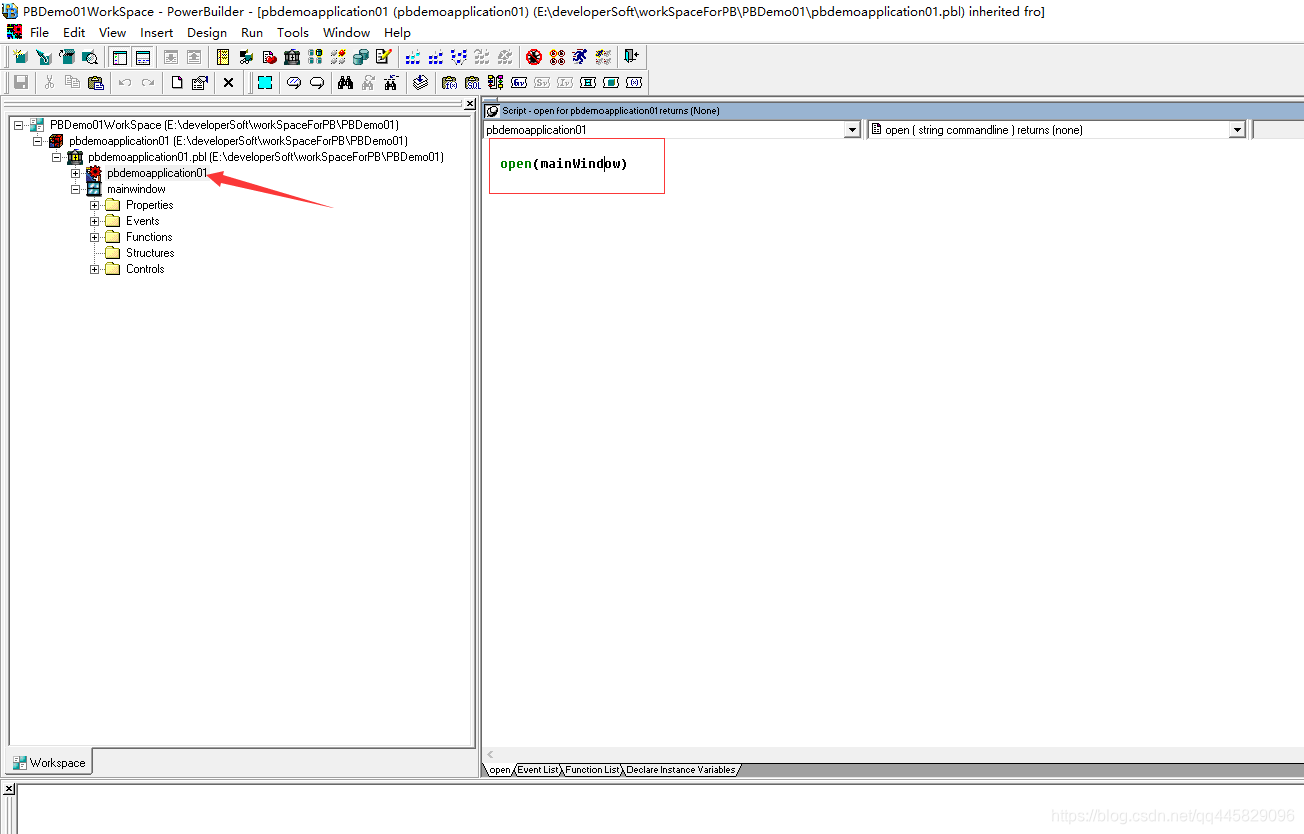Screen dimensions: 1304x834
Task: Collapse the pbdemoapplication01 target node
Action: pyautogui.click(x=38, y=141)
